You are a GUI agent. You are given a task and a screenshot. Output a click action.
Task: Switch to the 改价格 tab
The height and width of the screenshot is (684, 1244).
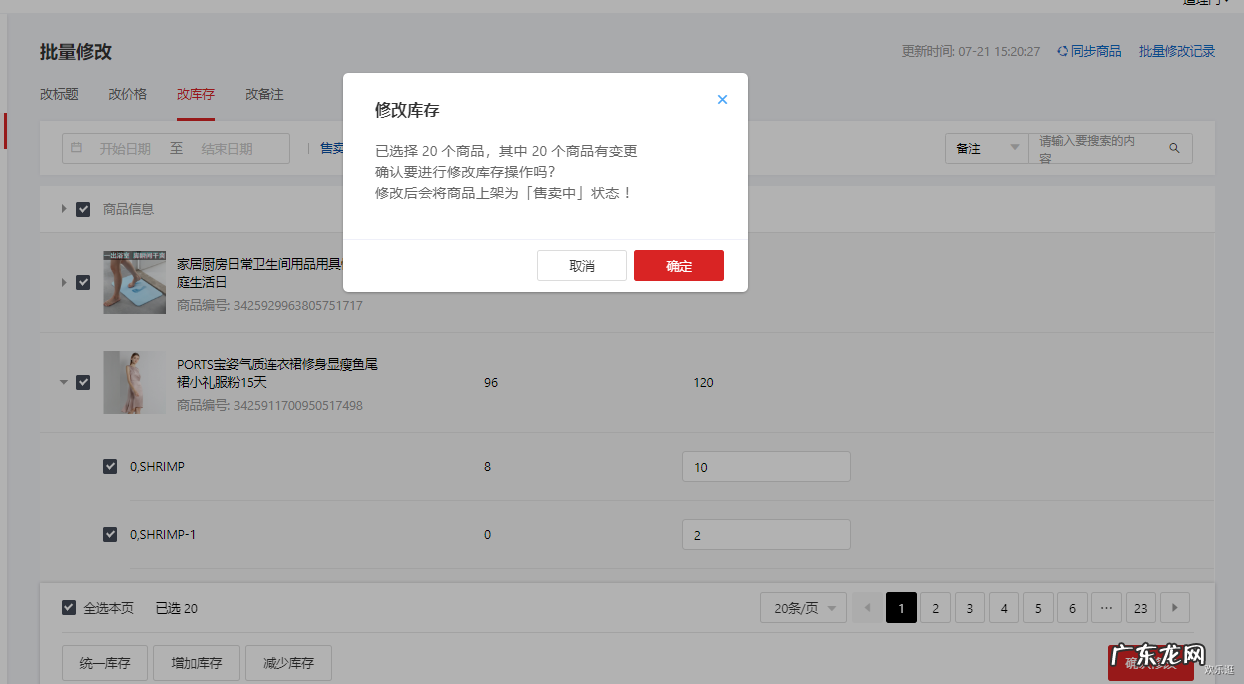127,94
